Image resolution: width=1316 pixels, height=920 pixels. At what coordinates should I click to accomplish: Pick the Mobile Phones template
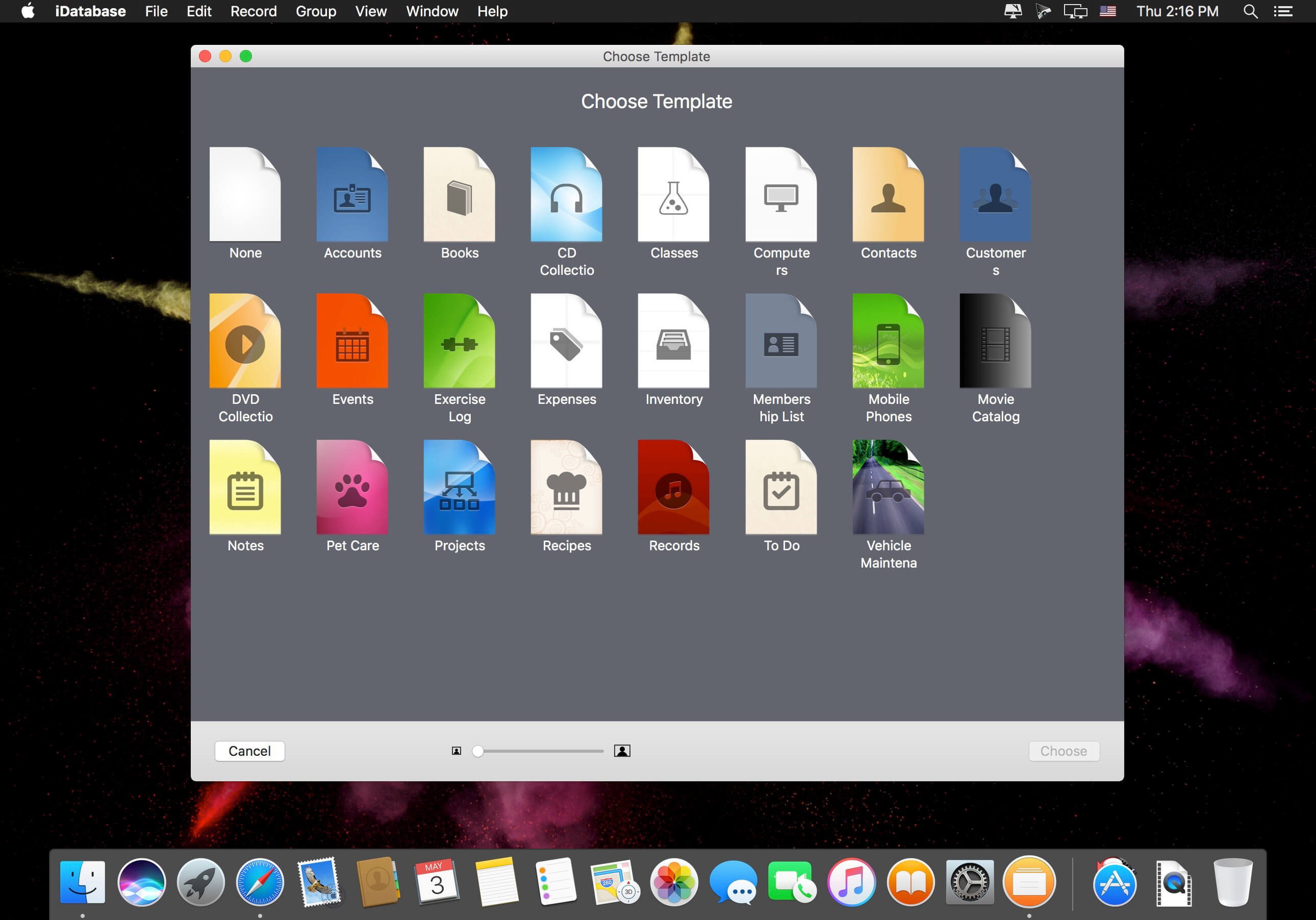[x=888, y=341]
